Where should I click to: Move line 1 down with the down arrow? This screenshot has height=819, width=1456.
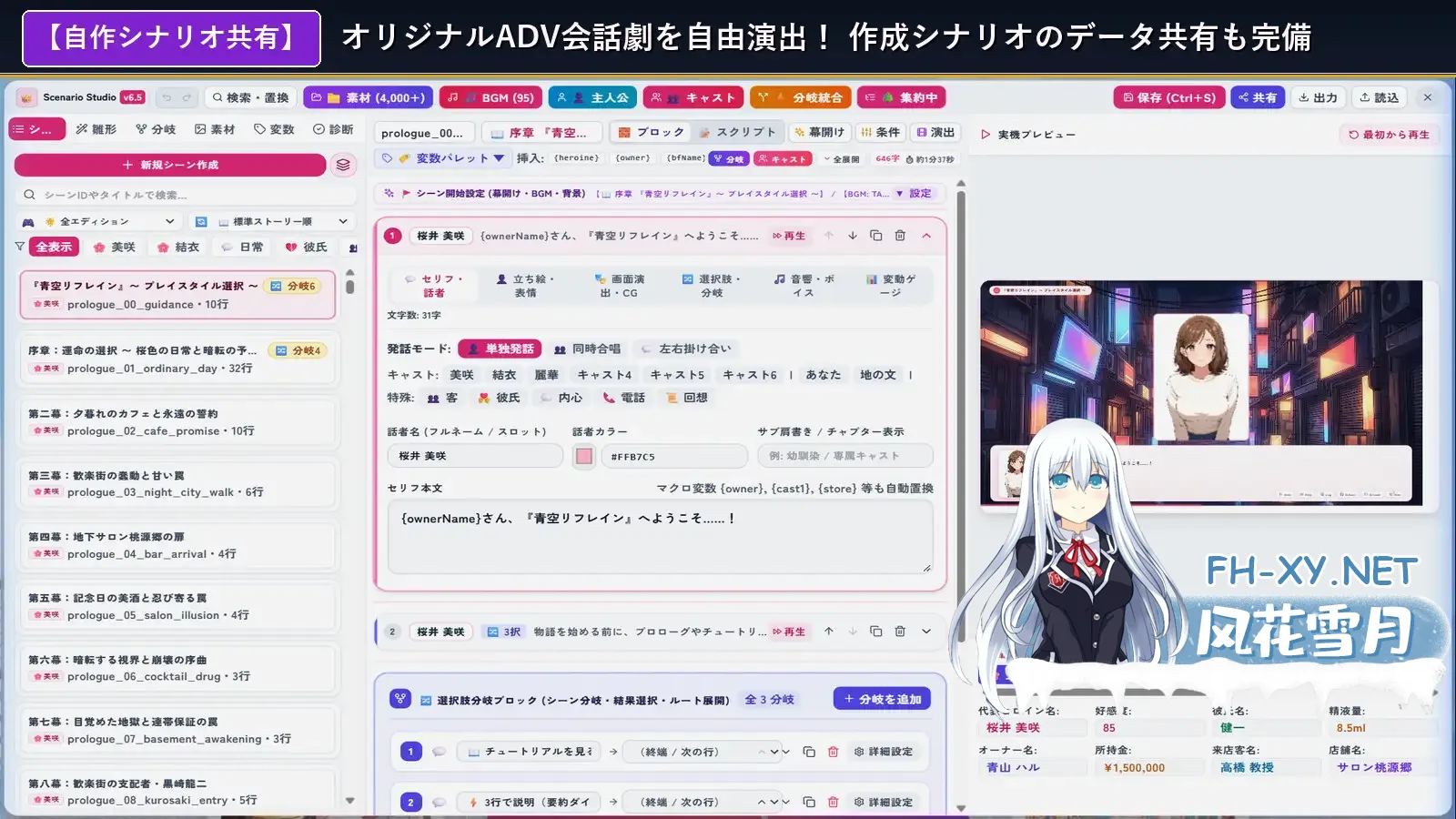pyautogui.click(x=853, y=236)
